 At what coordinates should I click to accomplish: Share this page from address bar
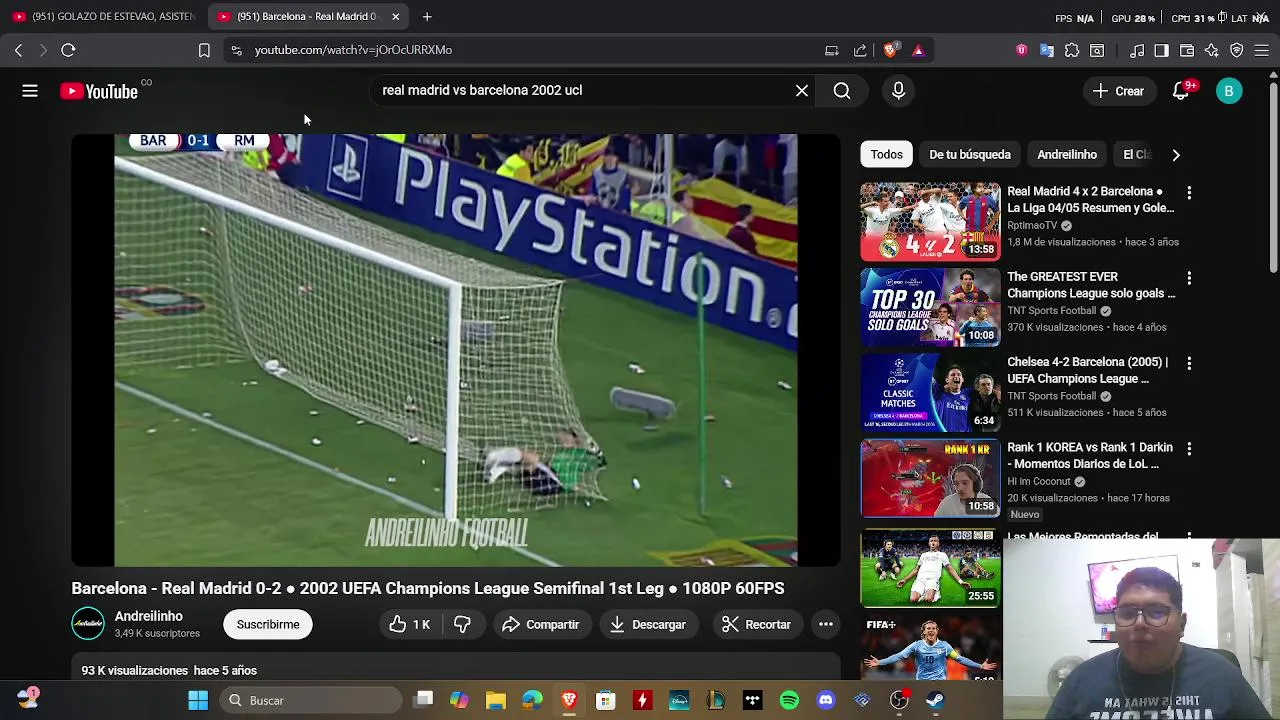(860, 50)
